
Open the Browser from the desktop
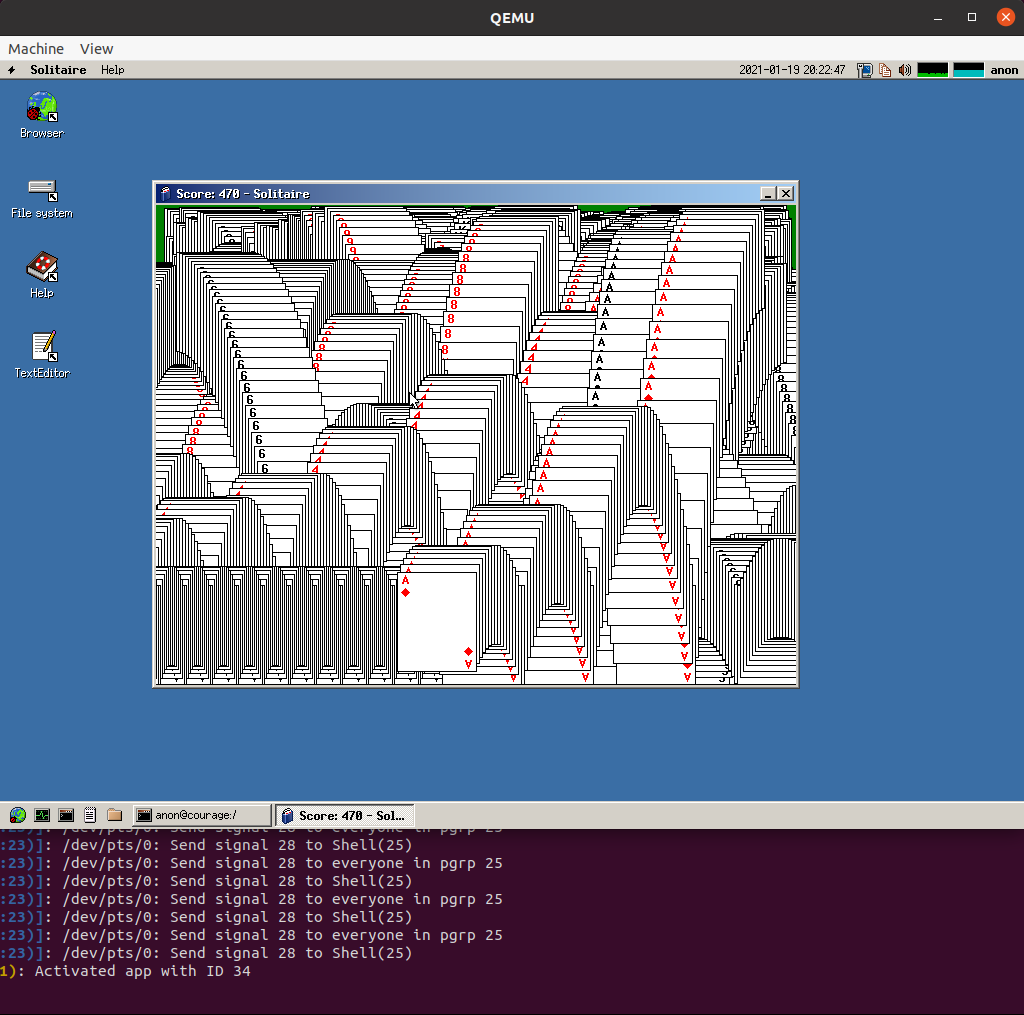[40, 107]
